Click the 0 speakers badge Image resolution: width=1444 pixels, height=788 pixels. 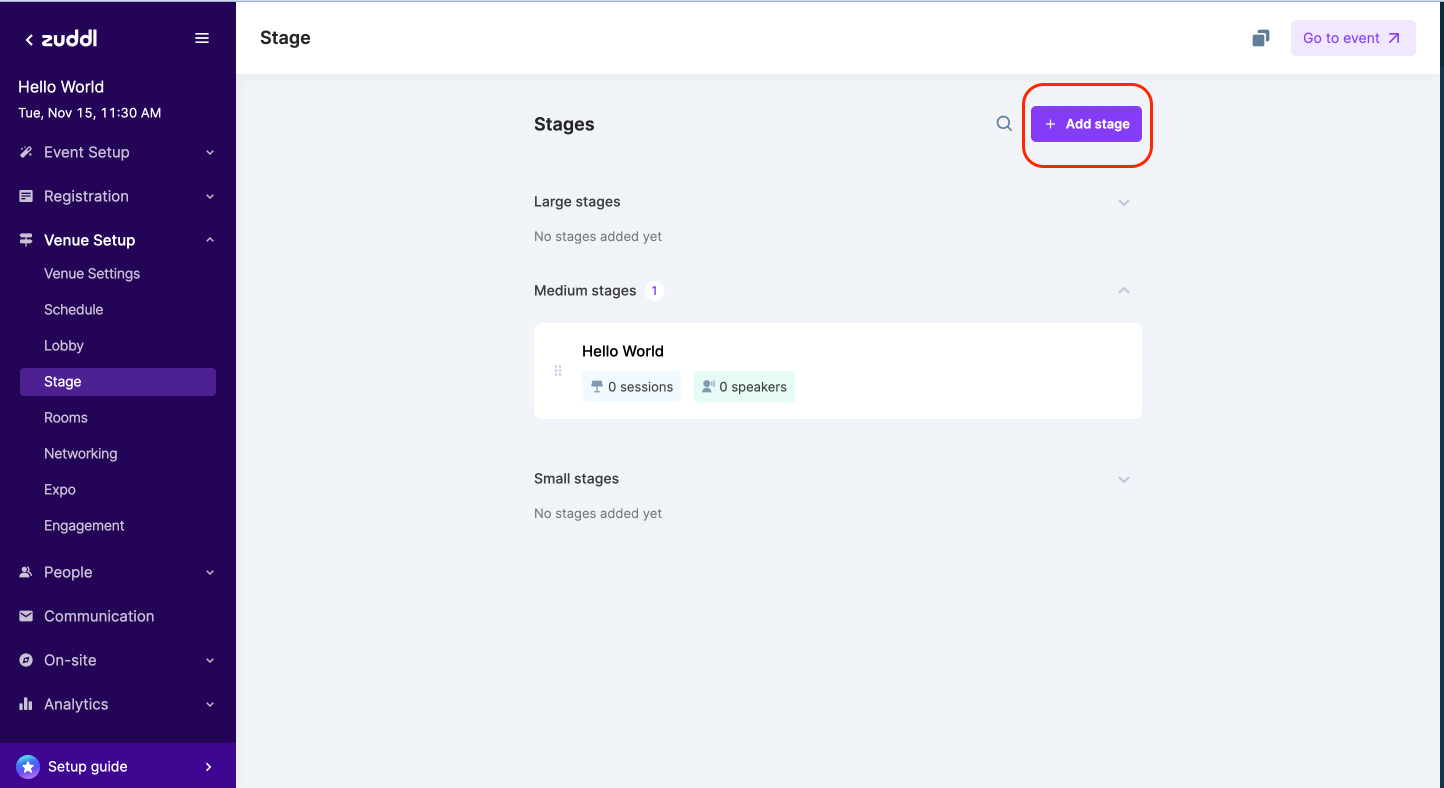[744, 387]
